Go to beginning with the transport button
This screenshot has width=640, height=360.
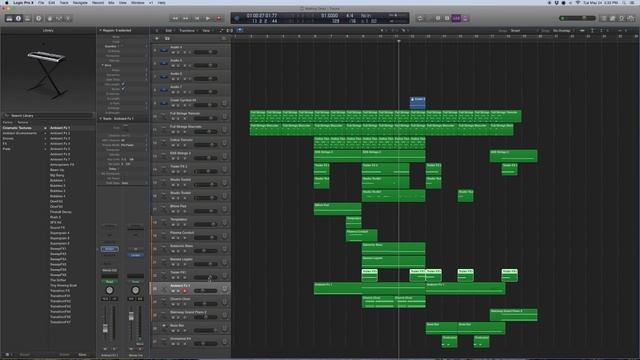[197, 18]
